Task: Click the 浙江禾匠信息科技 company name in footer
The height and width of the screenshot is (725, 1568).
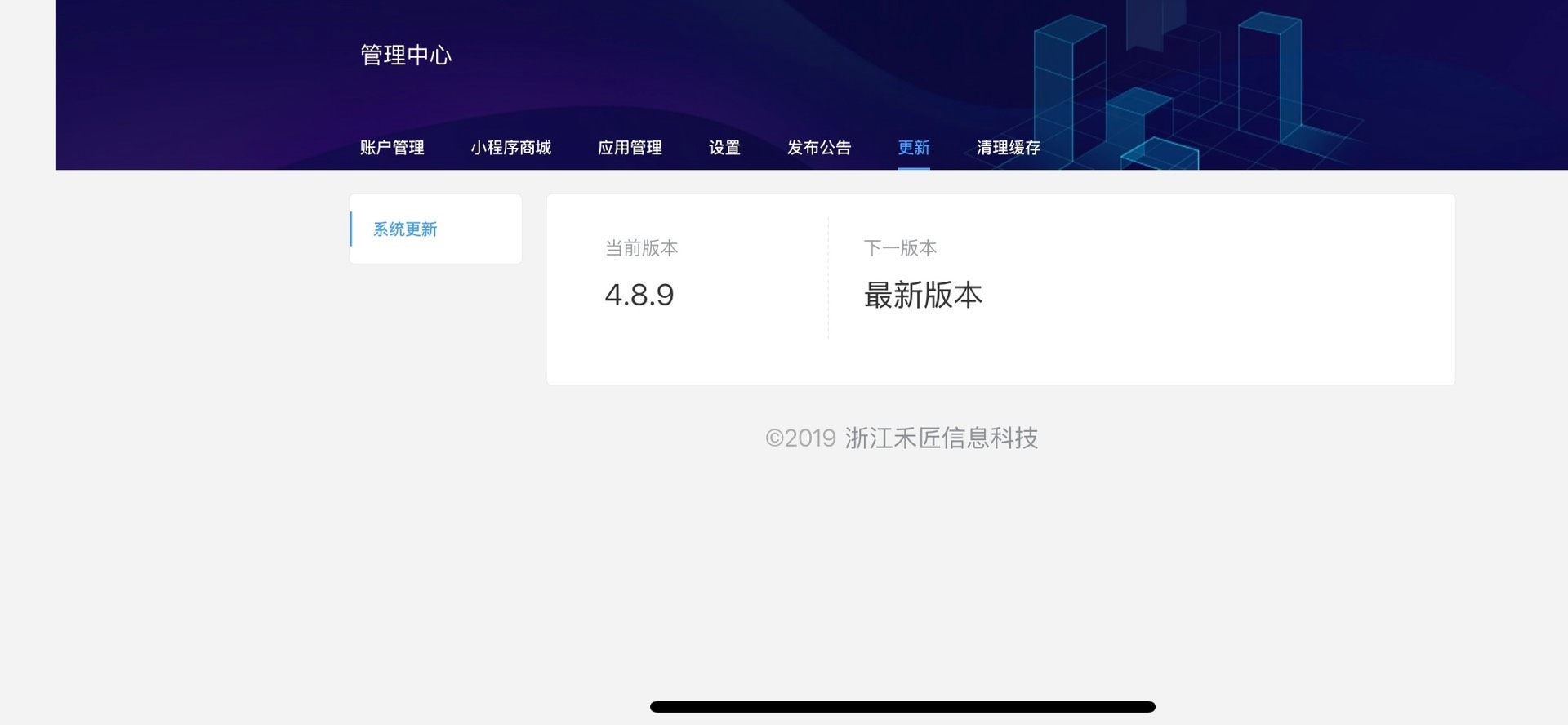Action: coord(941,438)
